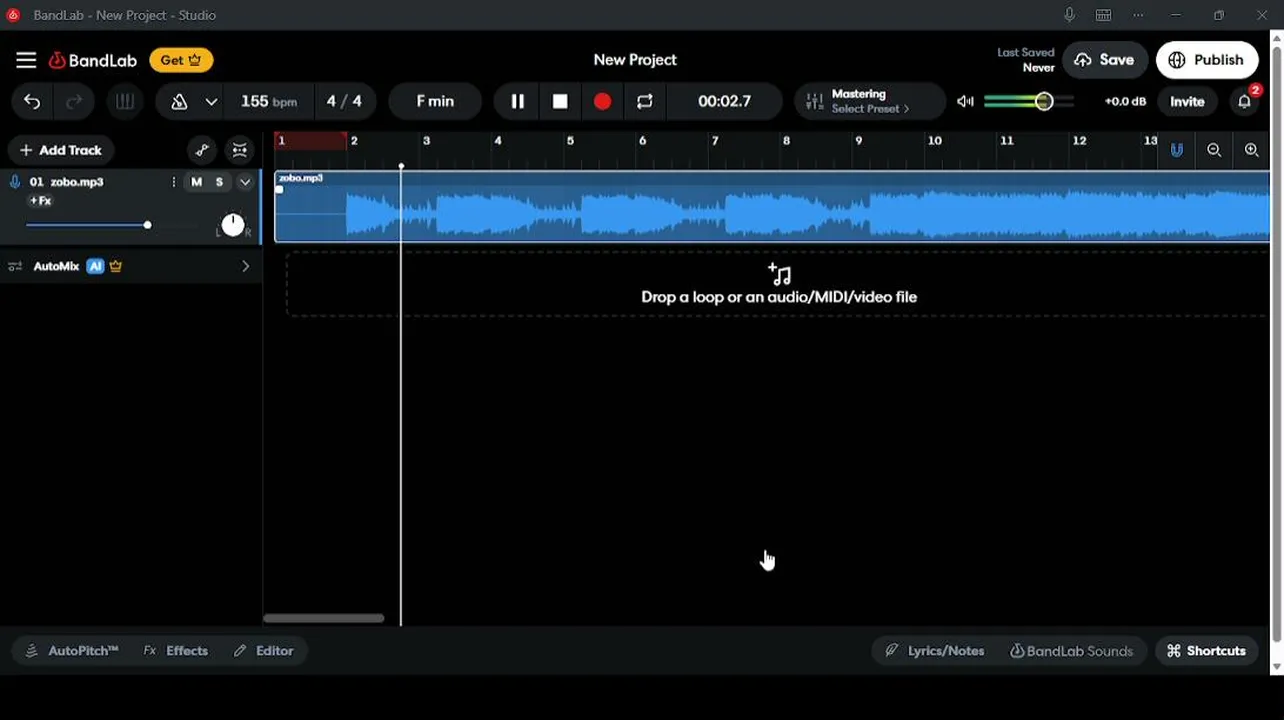Click the redo arrow
This screenshot has width=1284, height=720.
[74, 101]
